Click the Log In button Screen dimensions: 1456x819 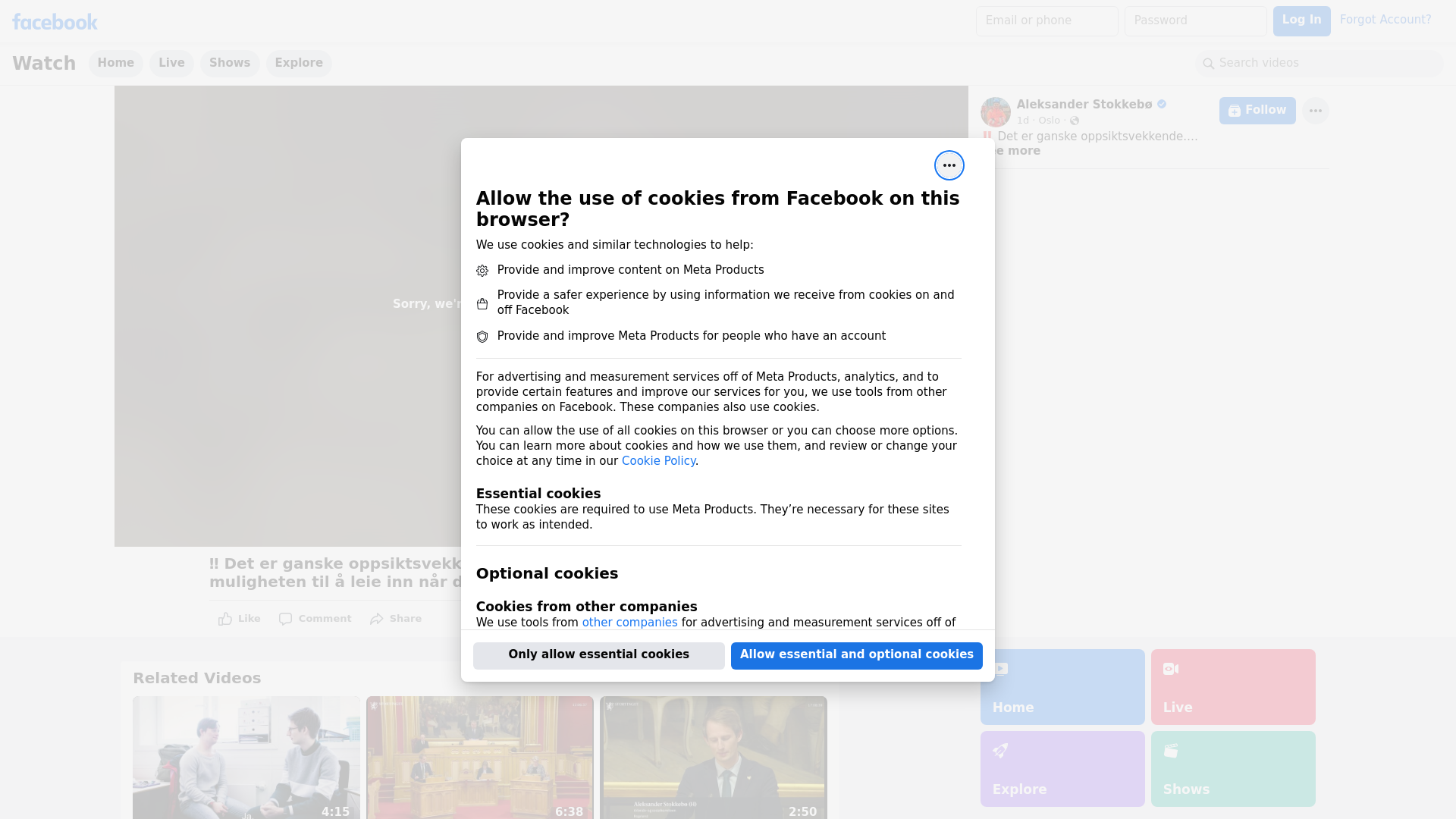pyautogui.click(x=1301, y=21)
